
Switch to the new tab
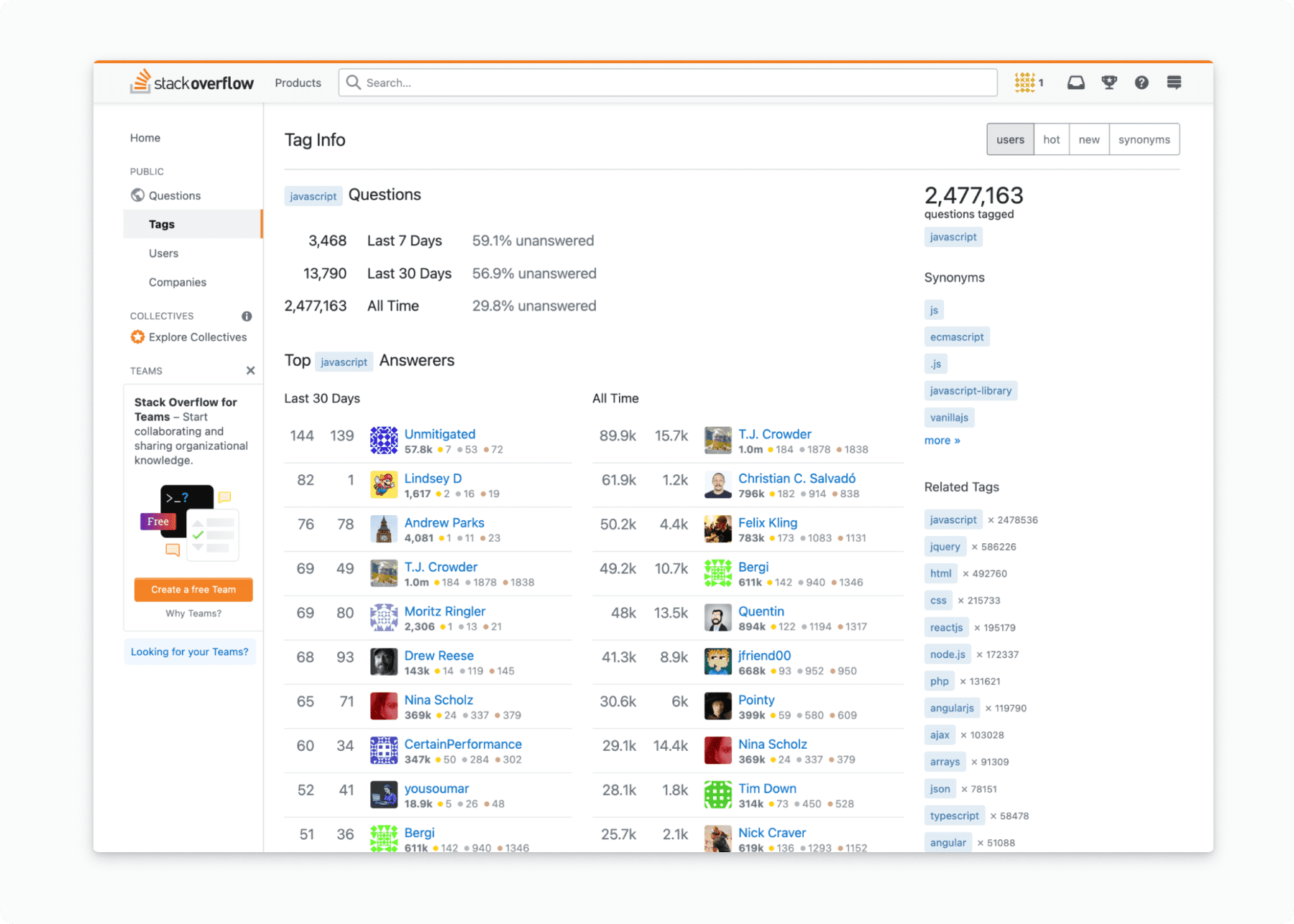point(1088,139)
